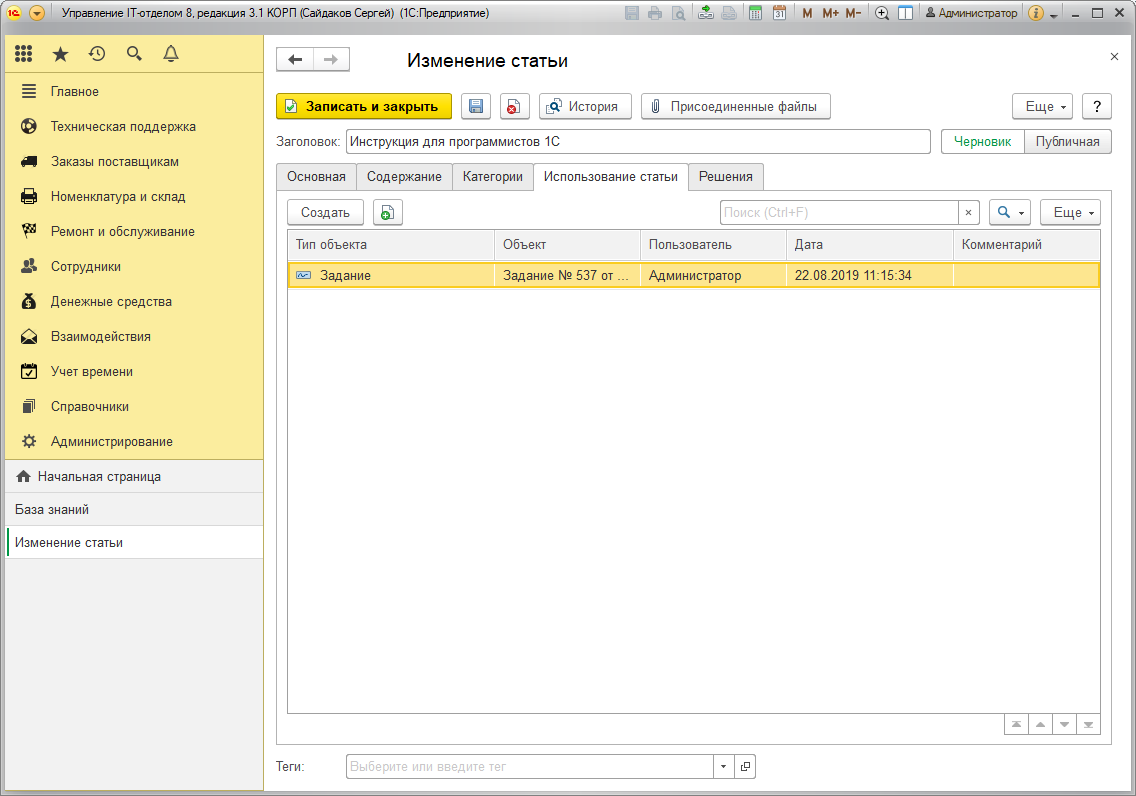Click the get link icon in title bar
1136x796 pixels.
click(x=706, y=13)
